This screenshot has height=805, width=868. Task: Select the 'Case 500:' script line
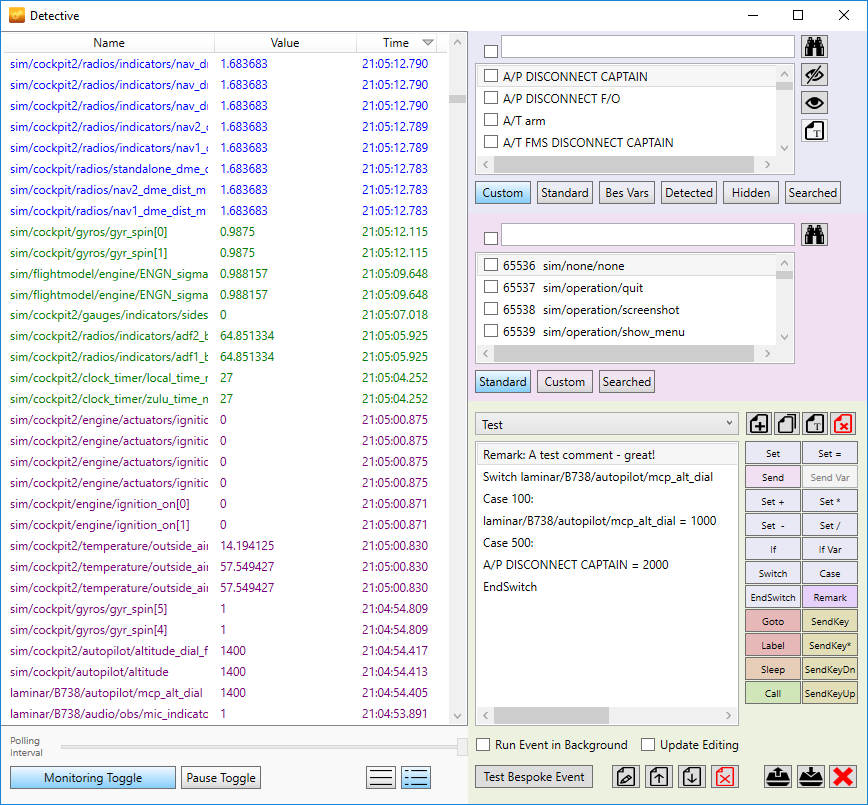coord(607,543)
